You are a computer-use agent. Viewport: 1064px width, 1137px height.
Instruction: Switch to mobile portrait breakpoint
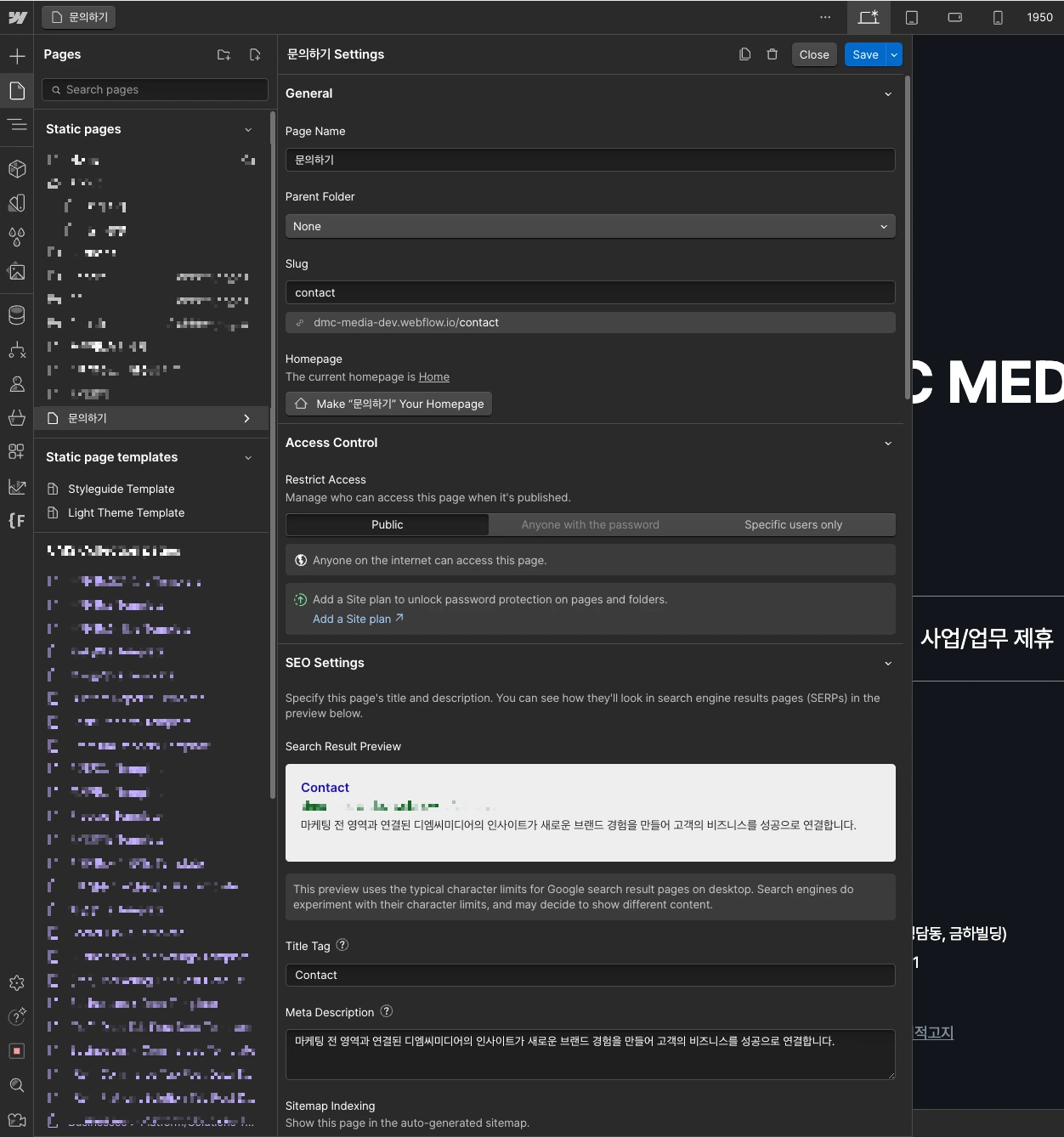point(999,17)
